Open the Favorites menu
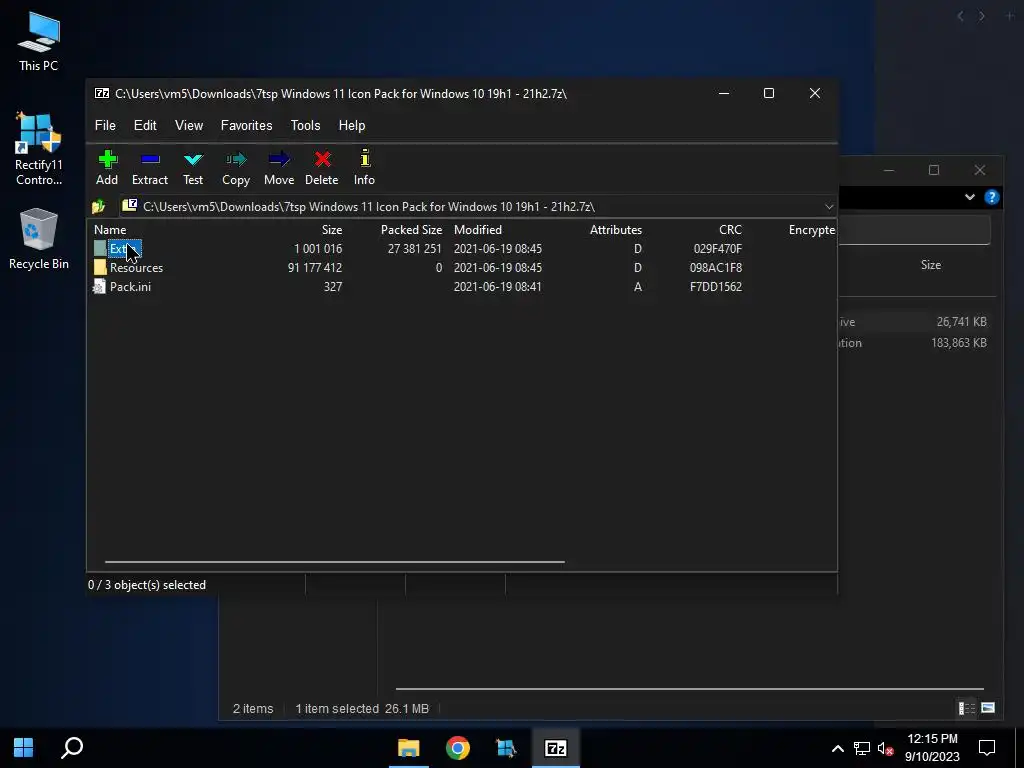The image size is (1024, 768). tap(246, 125)
